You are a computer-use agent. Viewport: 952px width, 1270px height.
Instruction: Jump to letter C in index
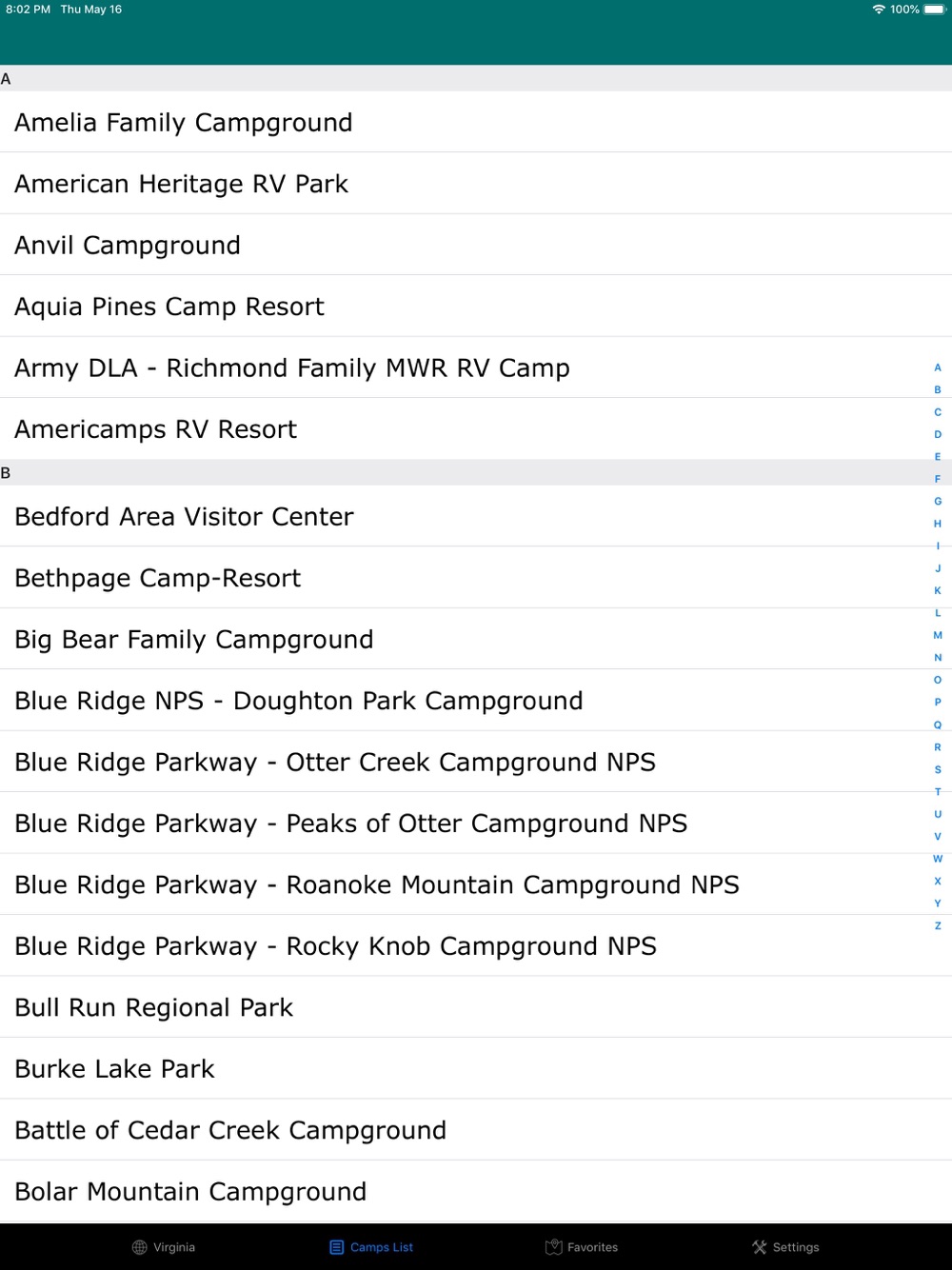[x=938, y=412]
